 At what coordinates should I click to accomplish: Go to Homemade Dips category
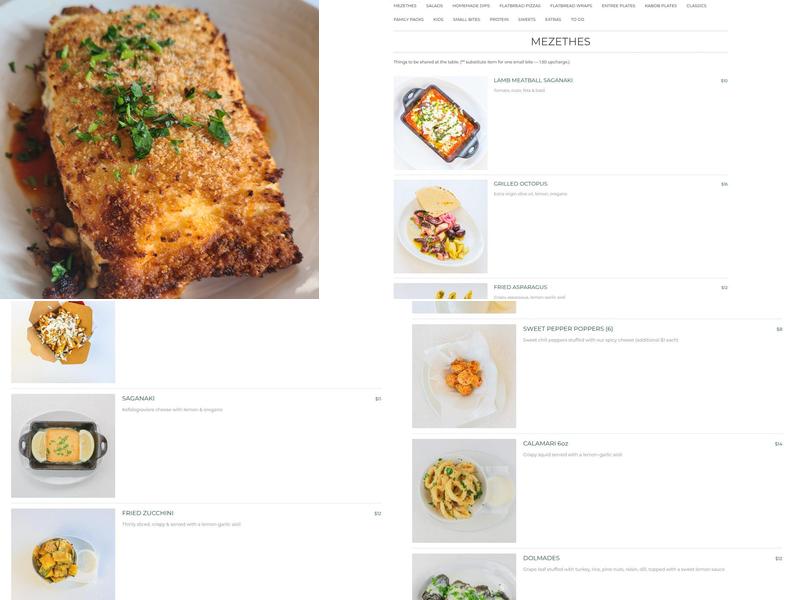pyautogui.click(x=471, y=6)
